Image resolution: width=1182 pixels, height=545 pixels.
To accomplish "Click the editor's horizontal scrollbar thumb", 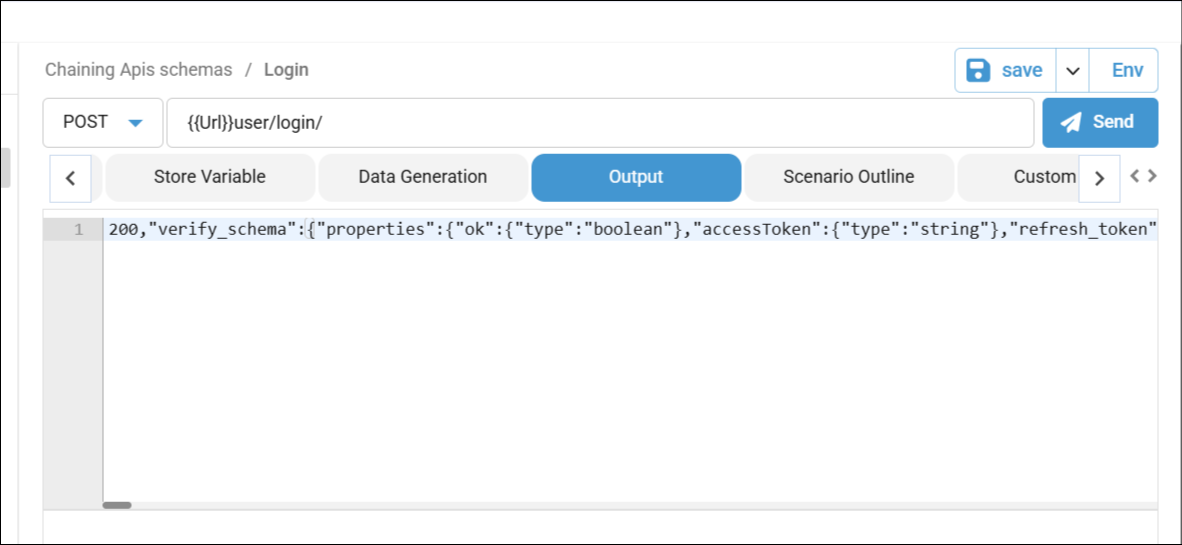I will click(x=117, y=505).
